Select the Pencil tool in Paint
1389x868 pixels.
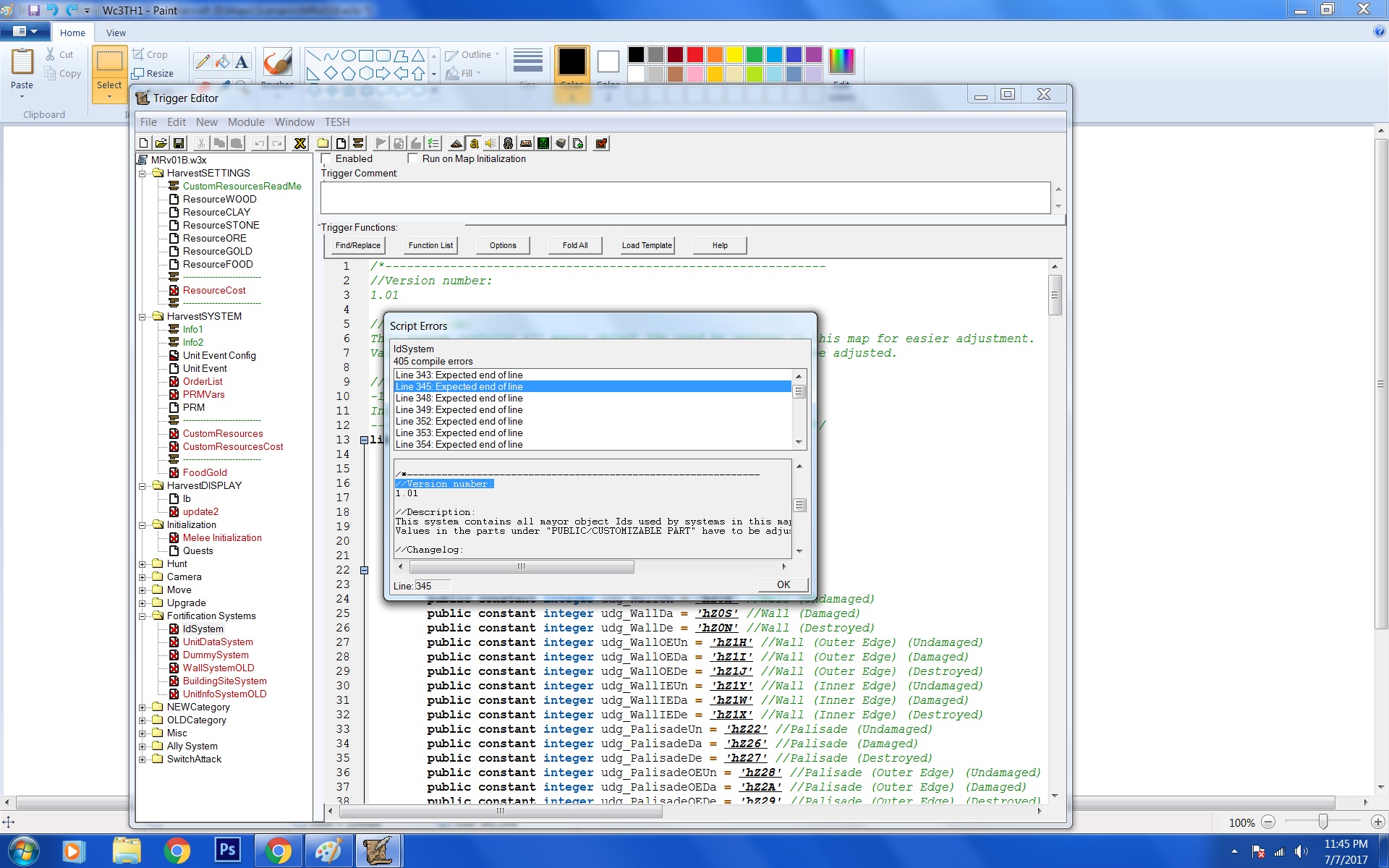[203, 61]
